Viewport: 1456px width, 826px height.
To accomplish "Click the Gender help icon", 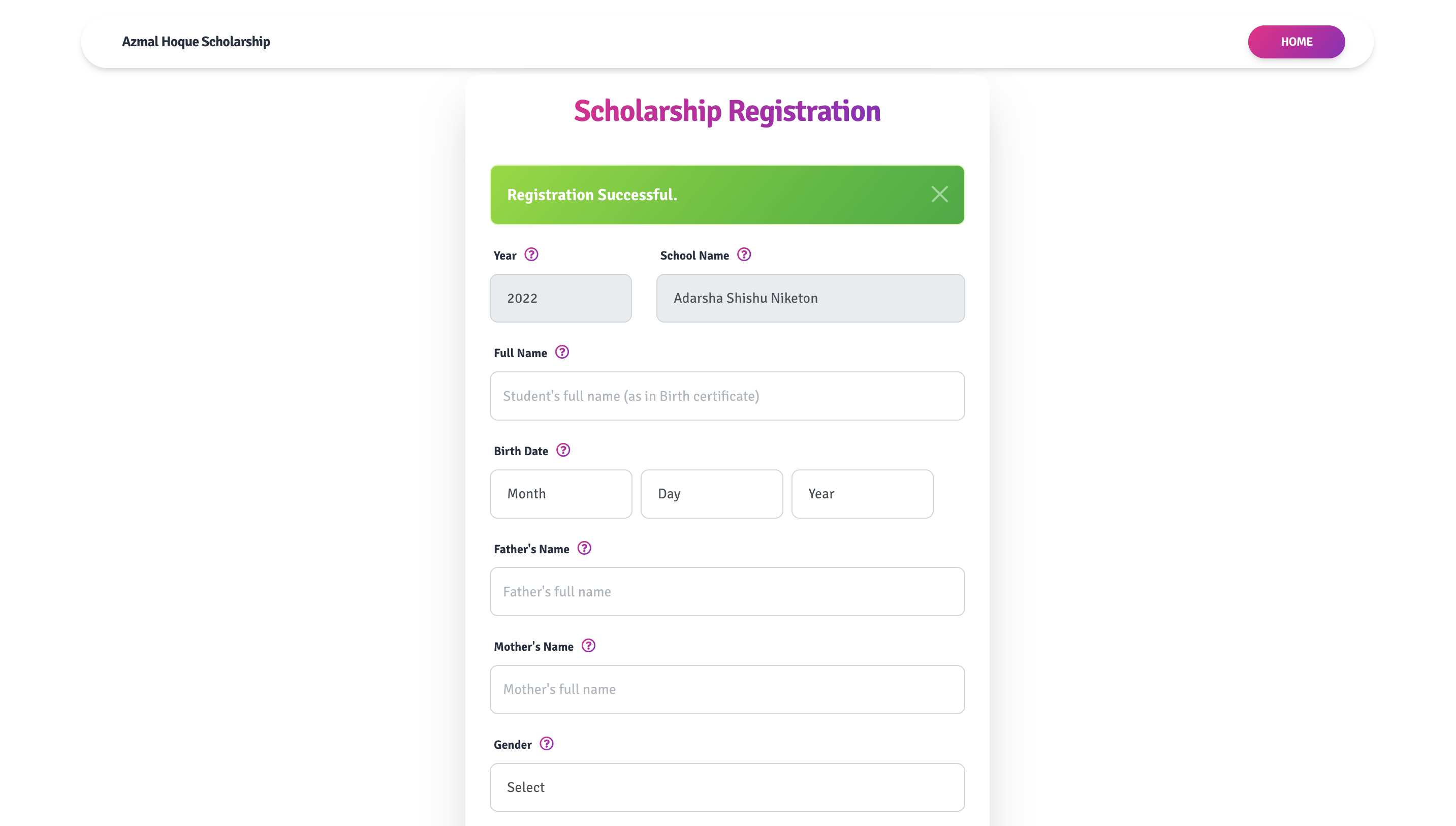I will 546,744.
